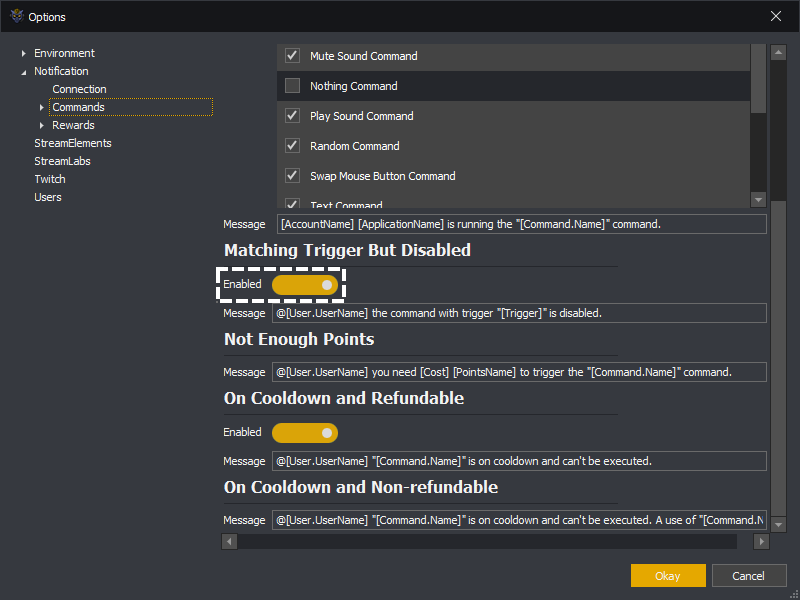
Task: Click the Okay button
Action: pos(668,576)
